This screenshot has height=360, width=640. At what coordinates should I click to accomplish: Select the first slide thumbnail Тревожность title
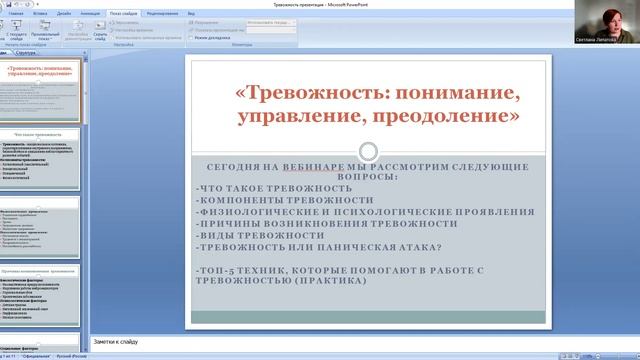(40, 90)
